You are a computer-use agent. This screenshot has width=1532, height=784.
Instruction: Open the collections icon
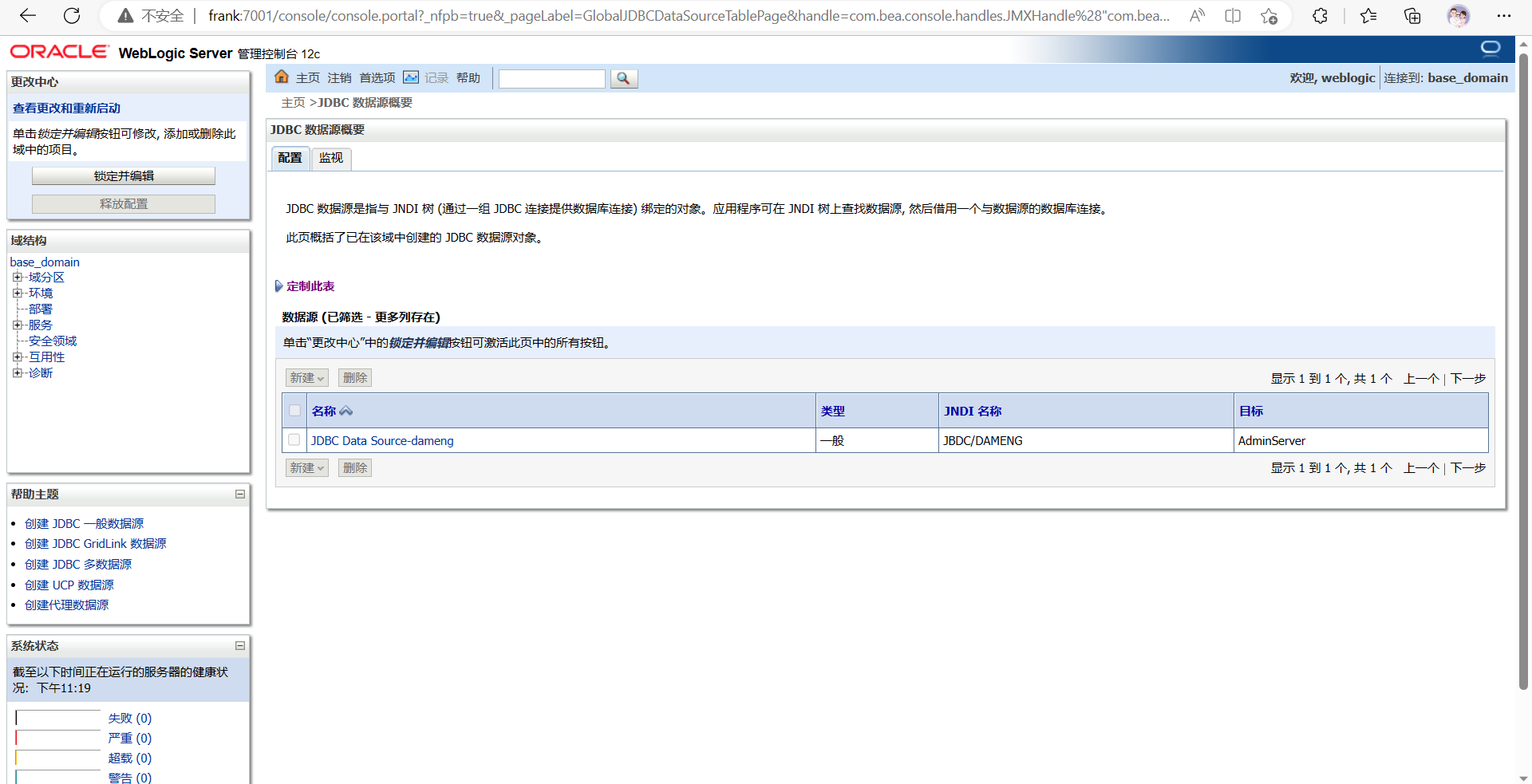pyautogui.click(x=1412, y=16)
